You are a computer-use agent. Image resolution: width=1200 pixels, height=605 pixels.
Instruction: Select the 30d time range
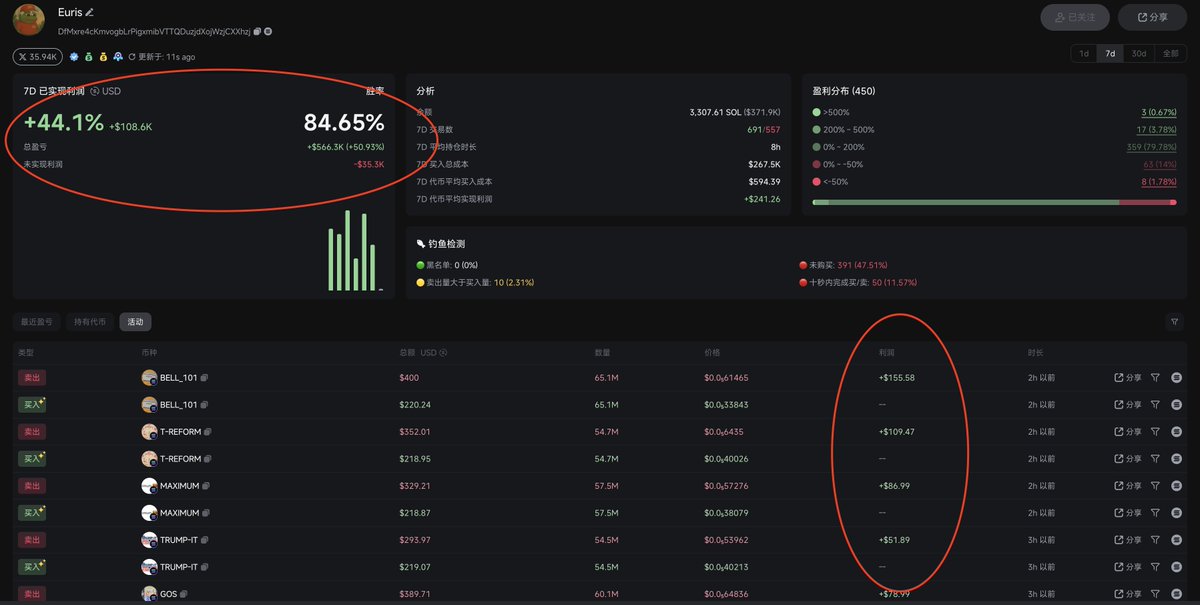pyautogui.click(x=1138, y=54)
